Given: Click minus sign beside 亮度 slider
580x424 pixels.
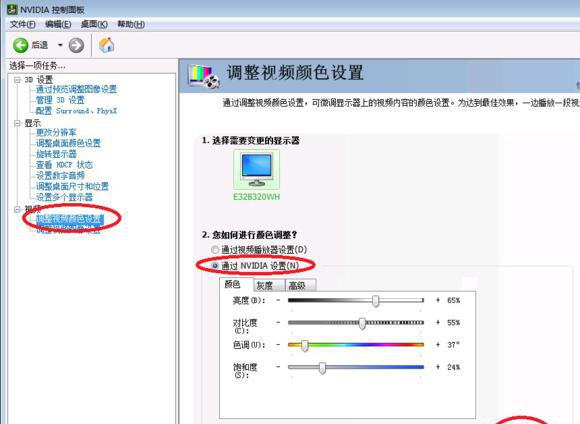Looking at the screenshot, I should pos(278,300).
